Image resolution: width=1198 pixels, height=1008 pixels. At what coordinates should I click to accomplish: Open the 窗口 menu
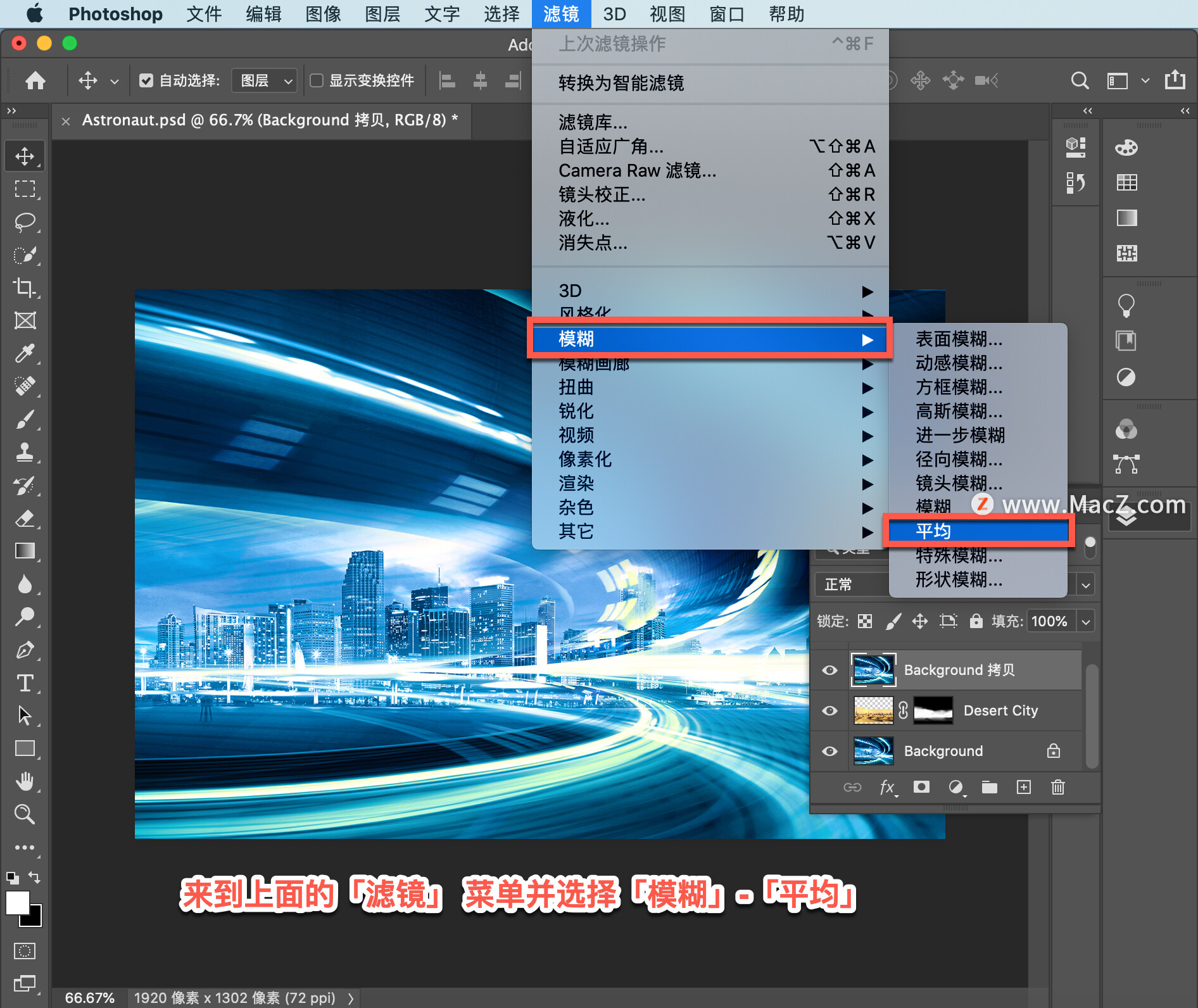tap(726, 14)
